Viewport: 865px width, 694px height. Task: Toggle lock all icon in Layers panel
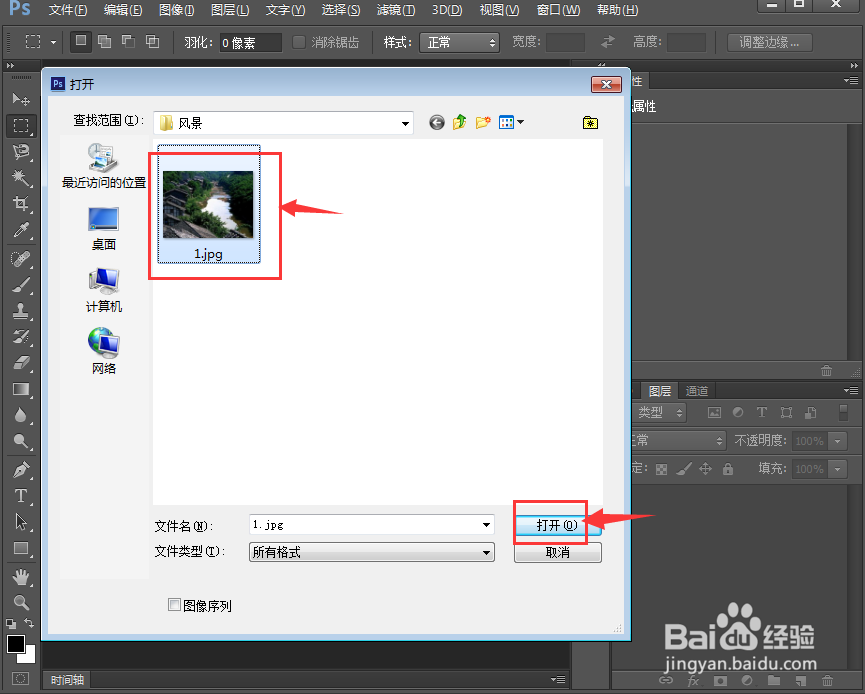coord(728,469)
